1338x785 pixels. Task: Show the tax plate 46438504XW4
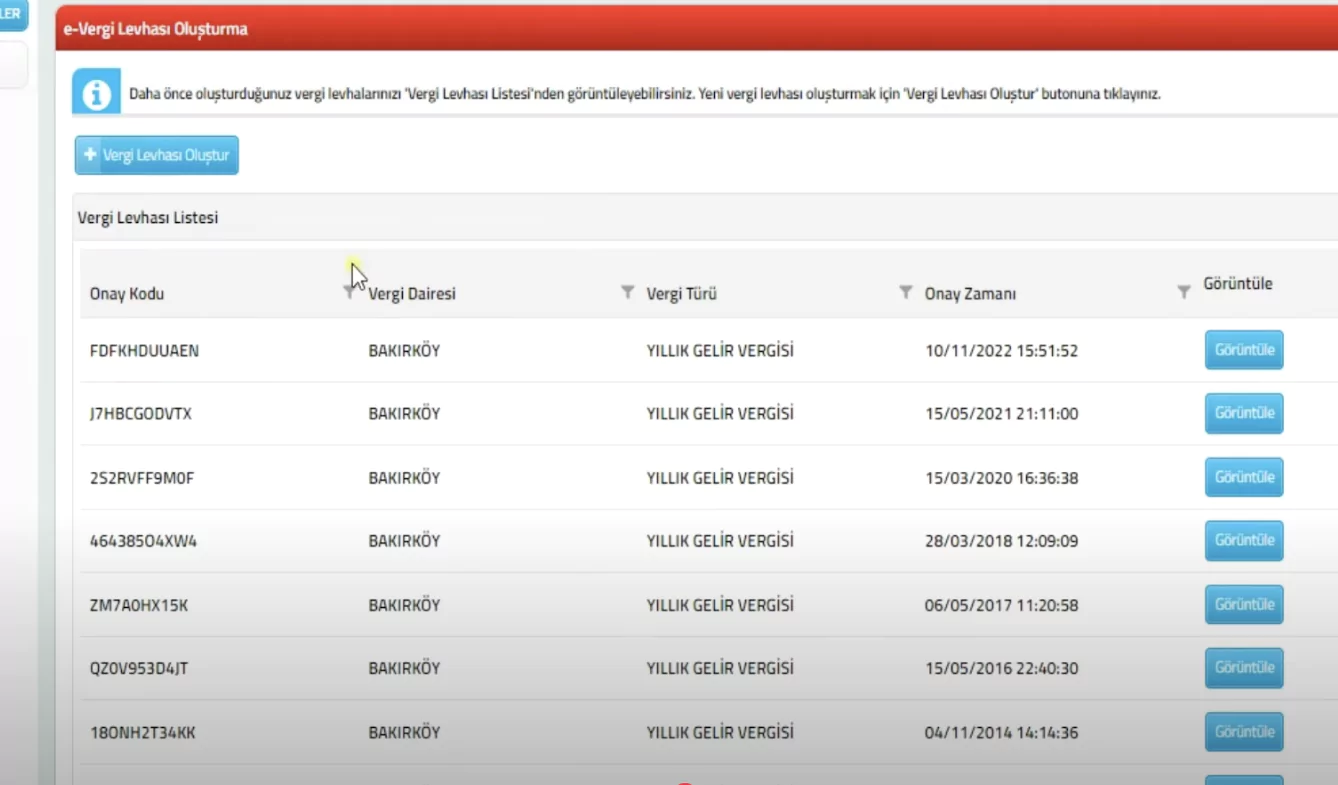coord(1243,540)
